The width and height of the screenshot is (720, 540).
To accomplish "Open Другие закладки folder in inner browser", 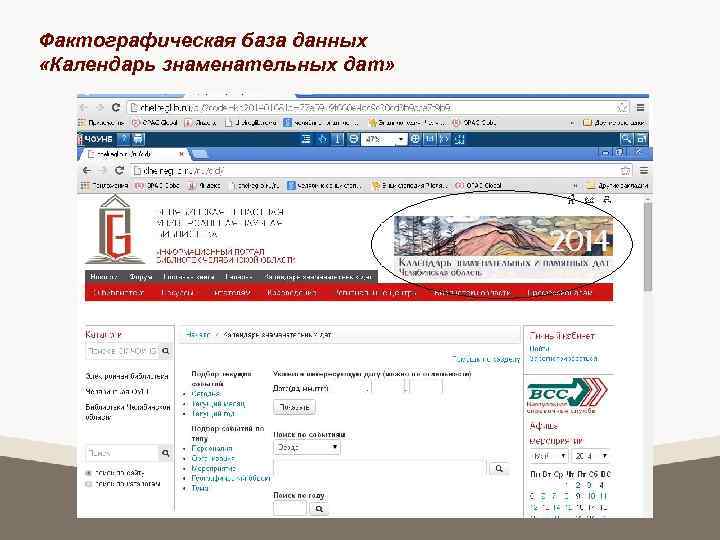I will pyautogui.click(x=619, y=186).
